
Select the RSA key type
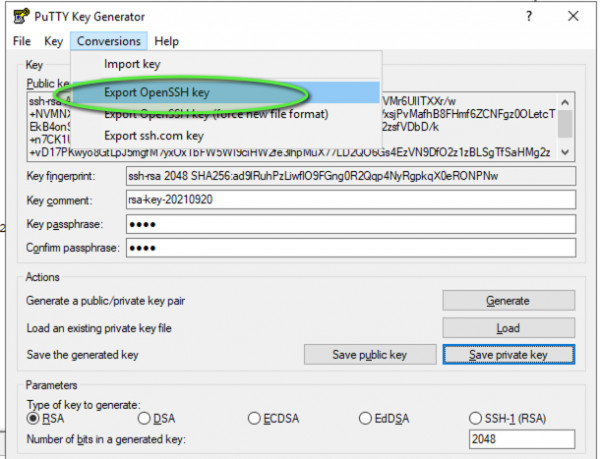[x=45, y=418]
